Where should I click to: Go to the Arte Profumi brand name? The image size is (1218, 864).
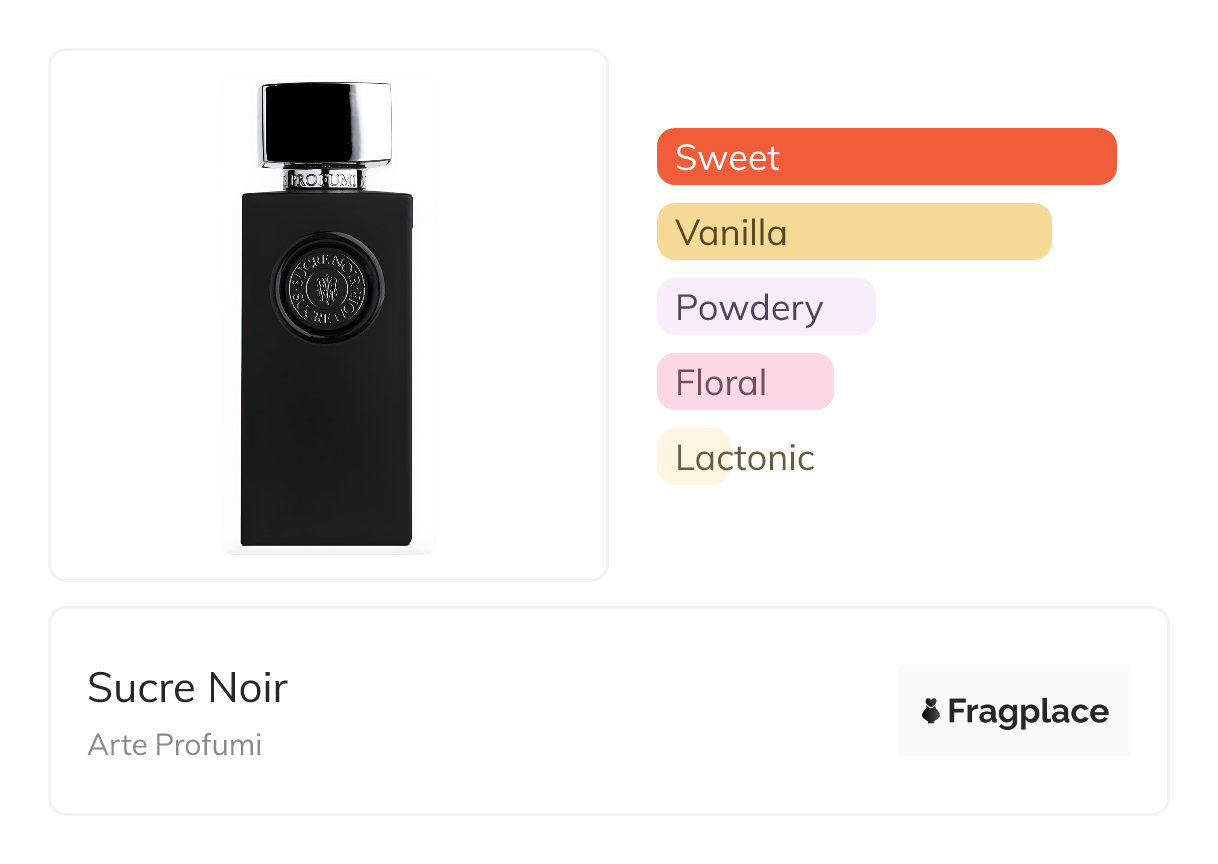tap(175, 745)
